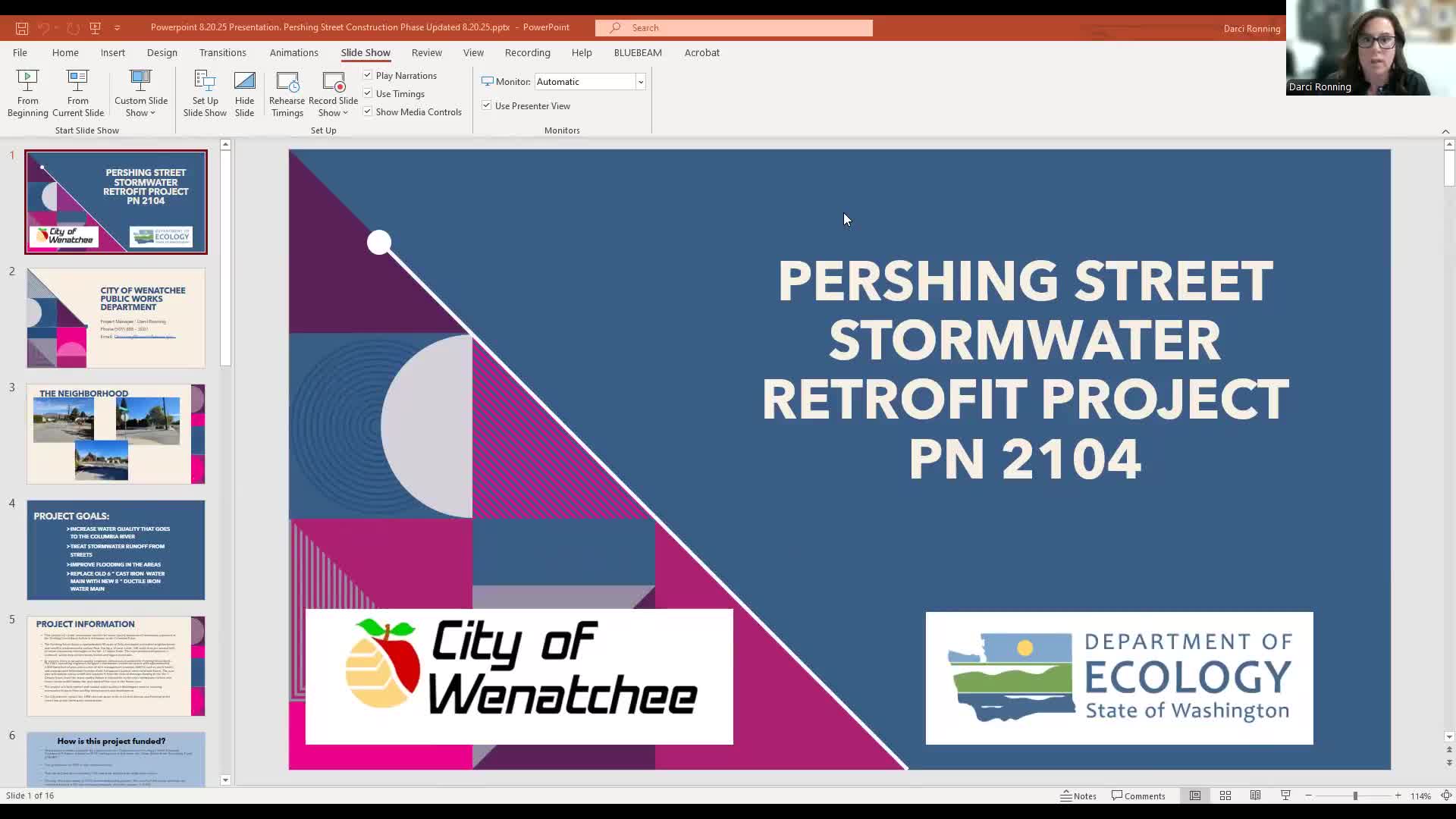Open the BLUEBEAM ribbon tab

pos(637,52)
